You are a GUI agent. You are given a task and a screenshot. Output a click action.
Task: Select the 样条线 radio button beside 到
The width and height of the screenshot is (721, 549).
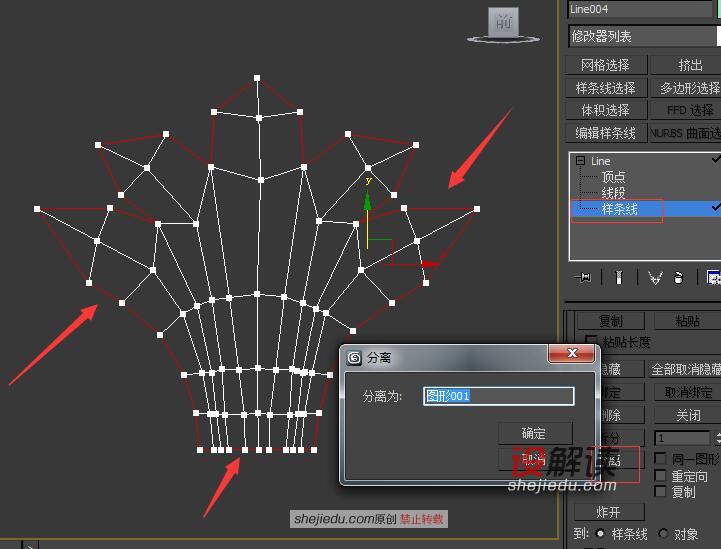point(600,534)
